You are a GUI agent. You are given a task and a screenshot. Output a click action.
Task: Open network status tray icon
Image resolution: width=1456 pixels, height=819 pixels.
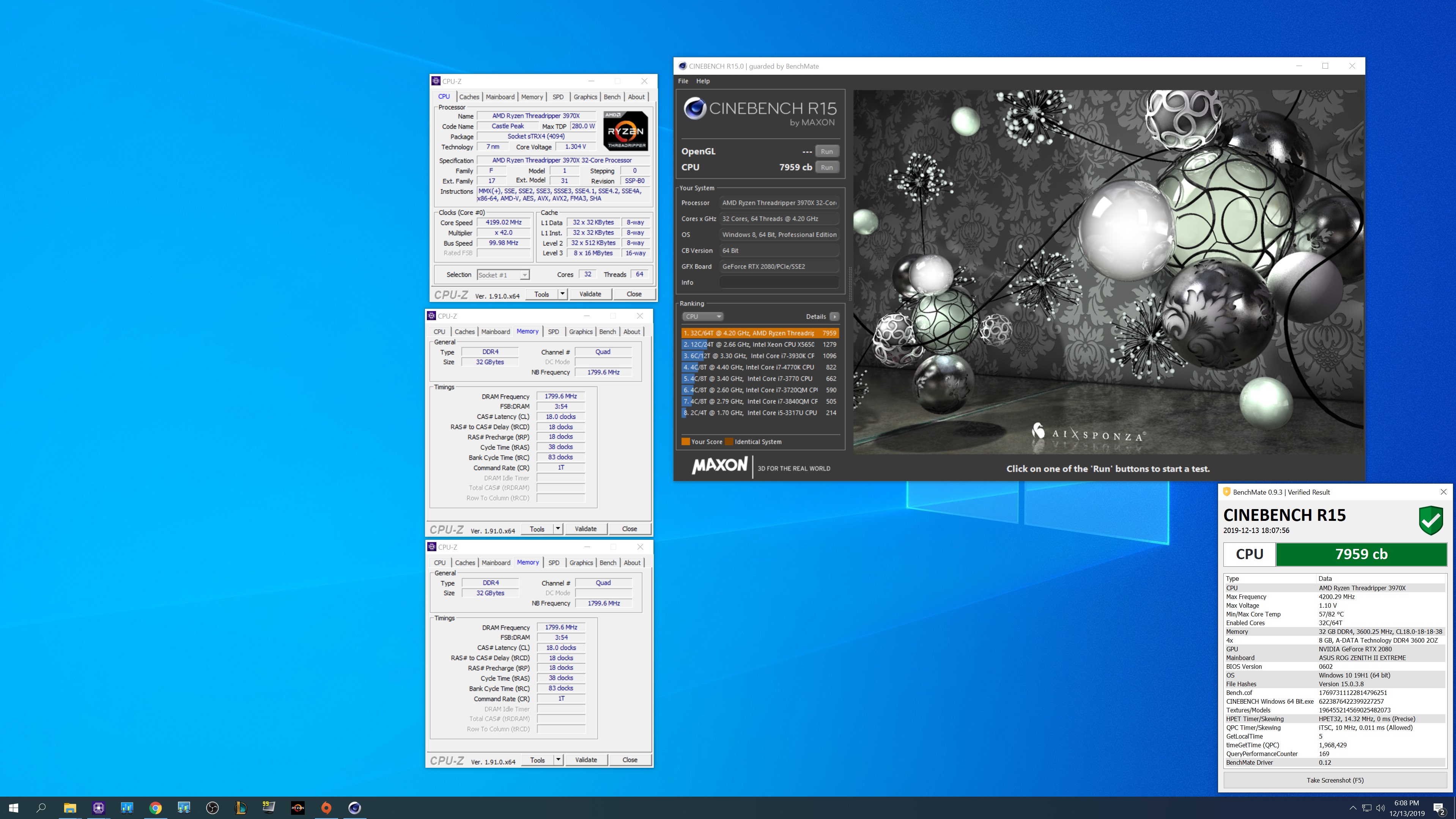(1367, 808)
